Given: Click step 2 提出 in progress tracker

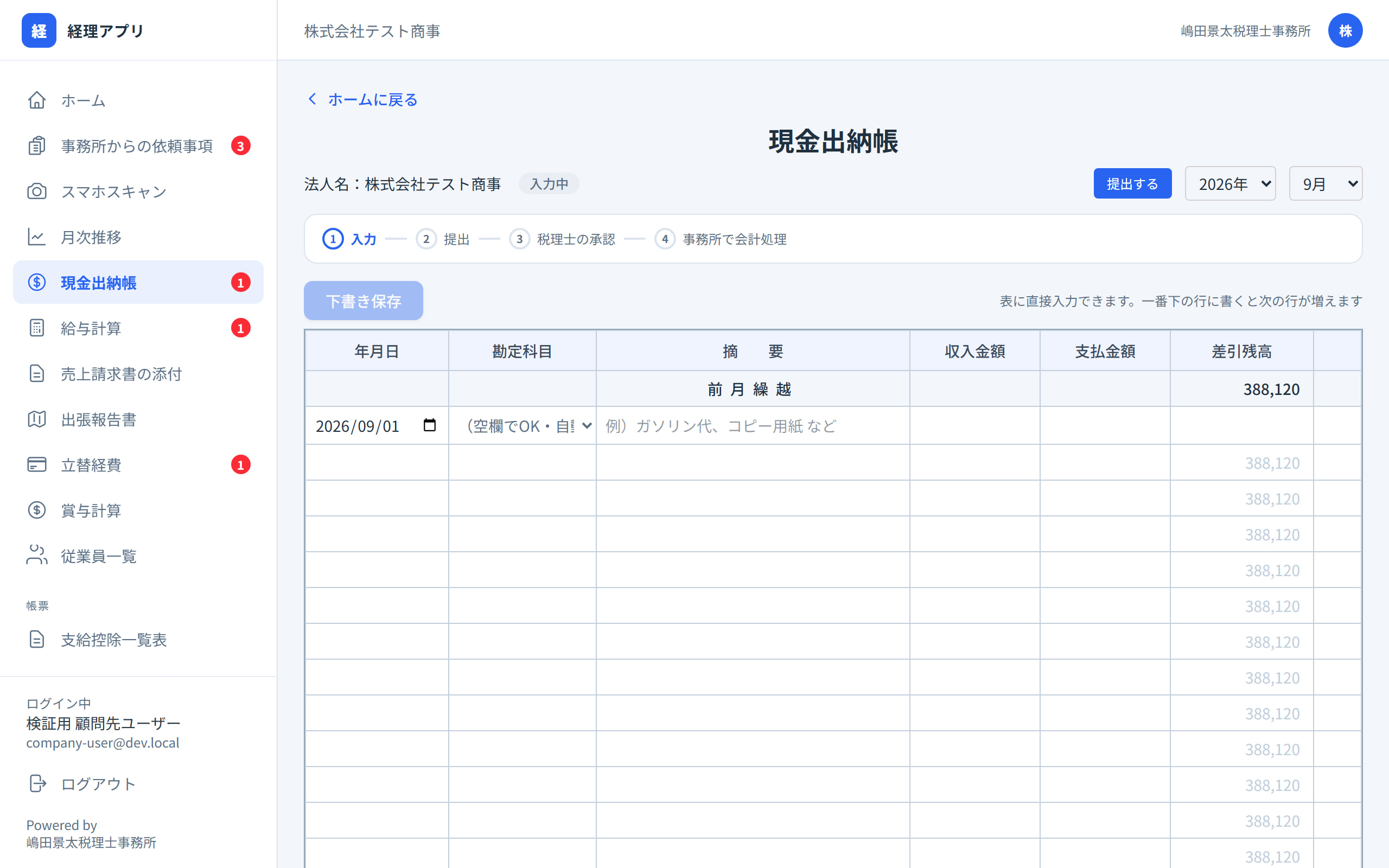Looking at the screenshot, I should 443,239.
